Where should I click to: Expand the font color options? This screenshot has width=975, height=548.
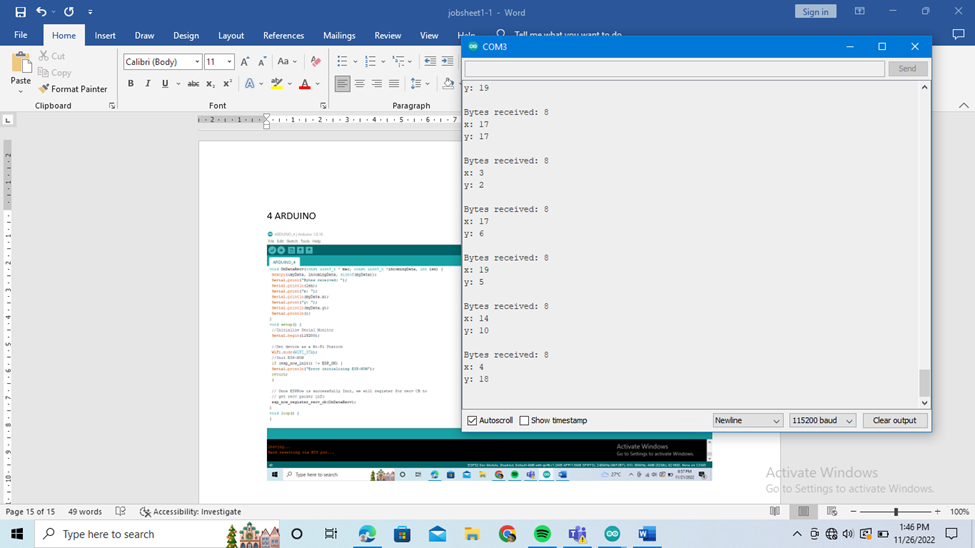coord(318,83)
